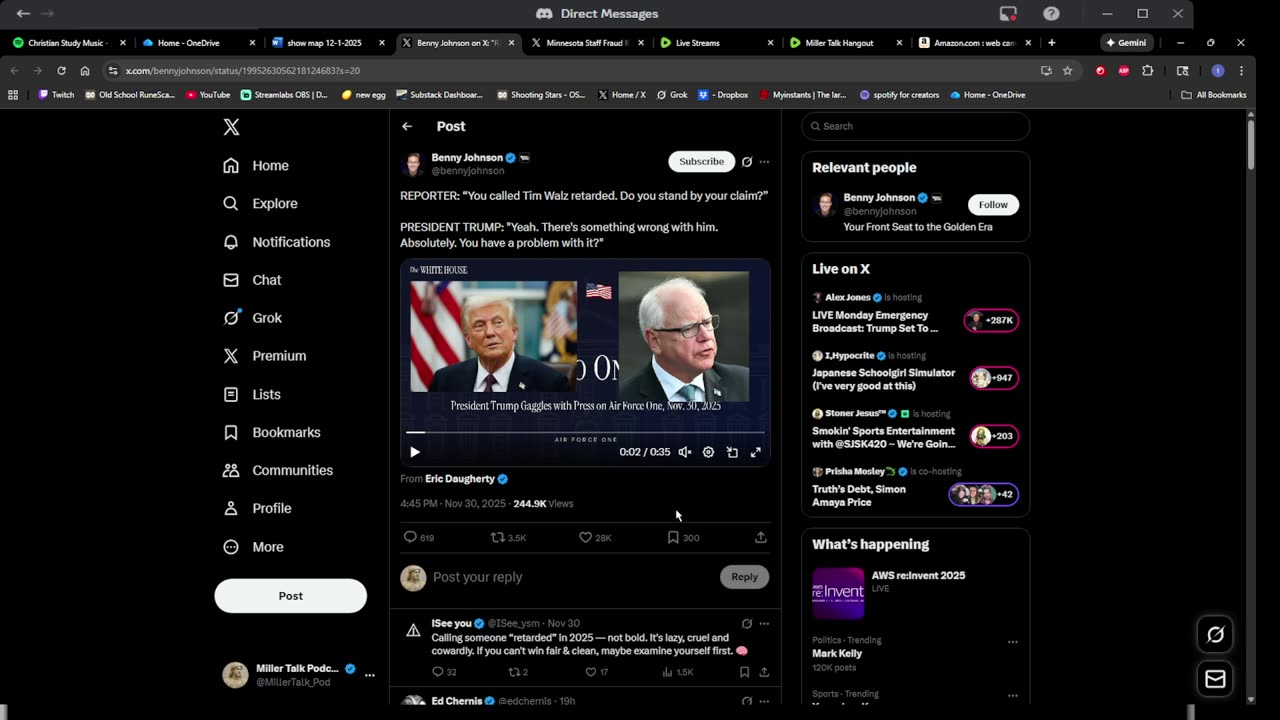Open AWS re:Invent 2025 thumbnail
The height and width of the screenshot is (720, 1280).
[838, 594]
